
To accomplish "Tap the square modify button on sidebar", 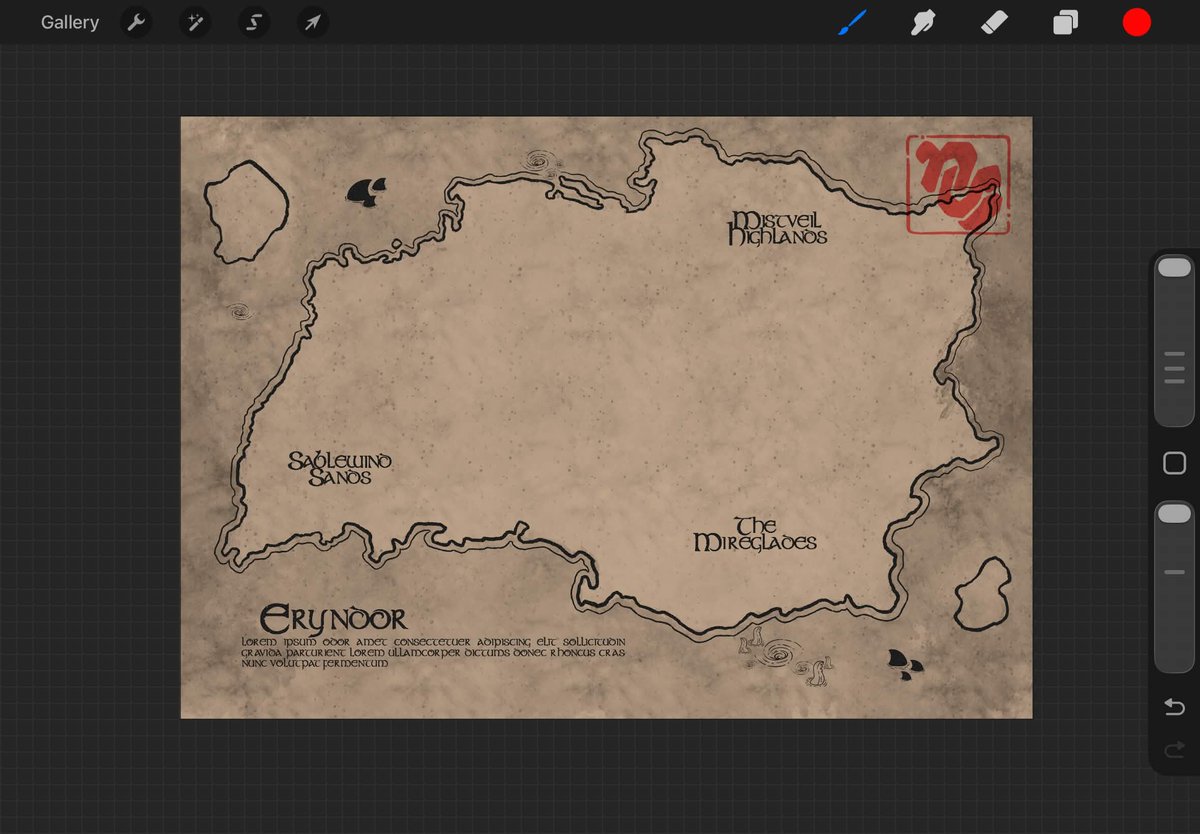I will 1174,463.
